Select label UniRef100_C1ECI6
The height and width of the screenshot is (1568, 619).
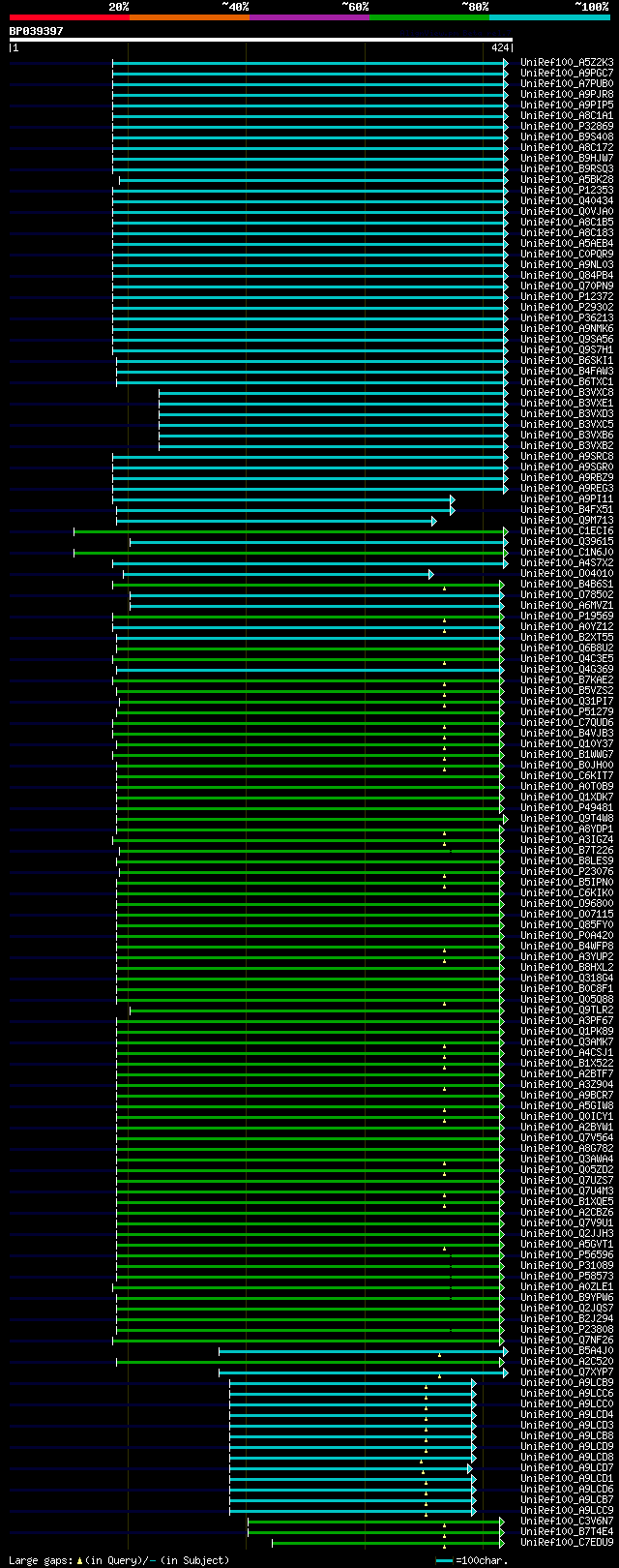point(567,531)
